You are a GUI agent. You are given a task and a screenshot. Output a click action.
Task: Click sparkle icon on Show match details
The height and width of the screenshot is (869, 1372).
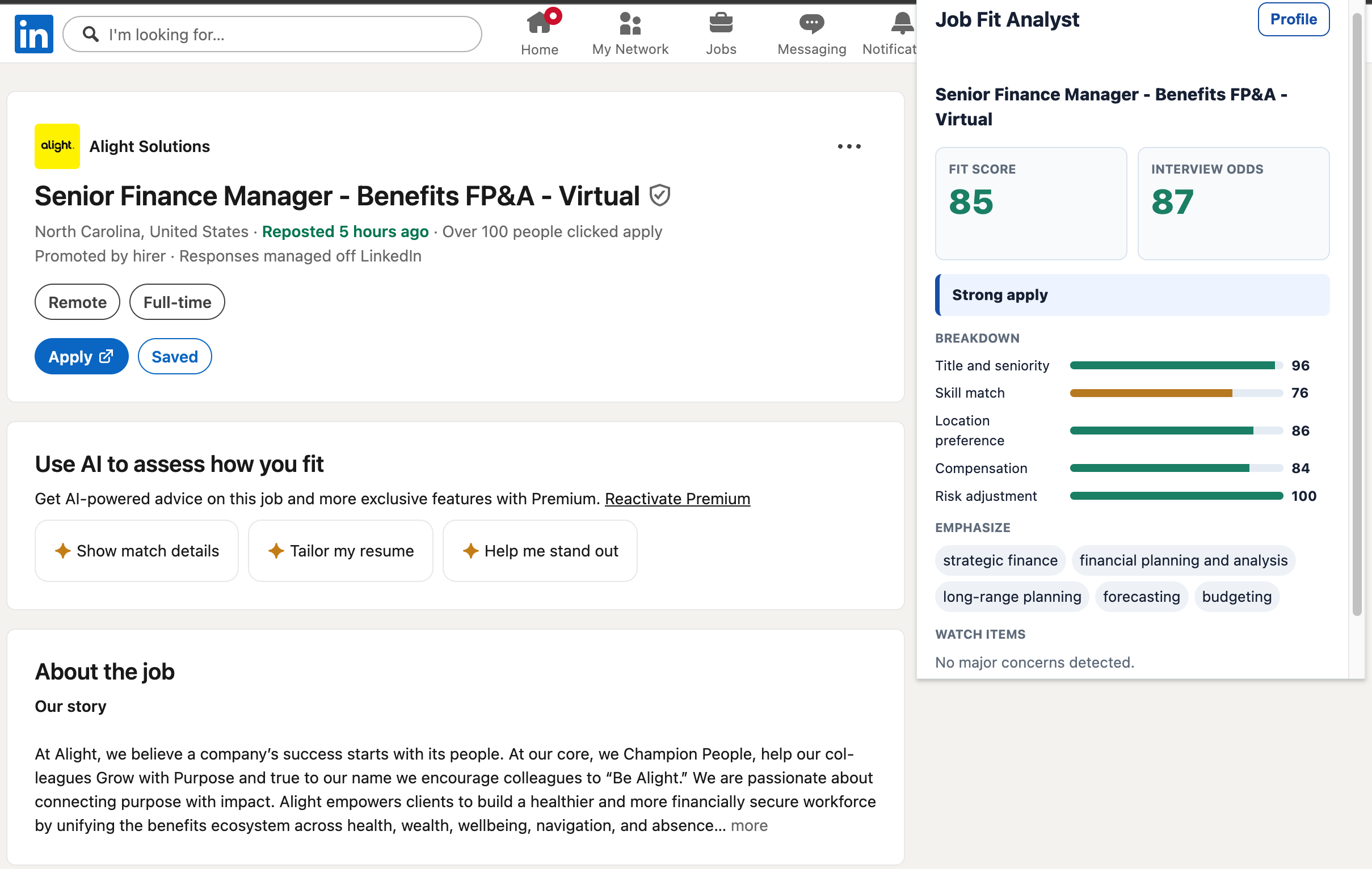point(62,551)
